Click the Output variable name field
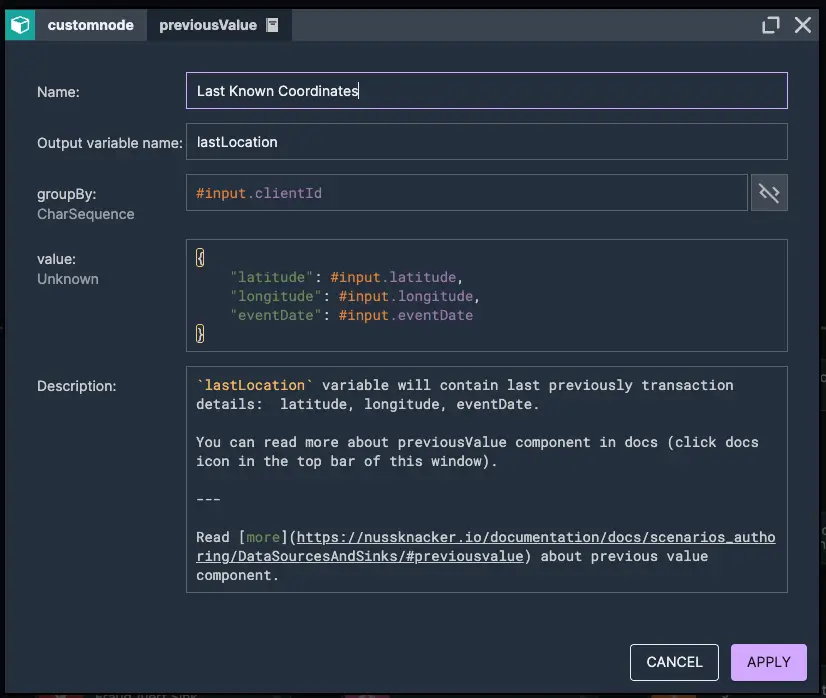The height and width of the screenshot is (698, 826). pyautogui.click(x=487, y=142)
